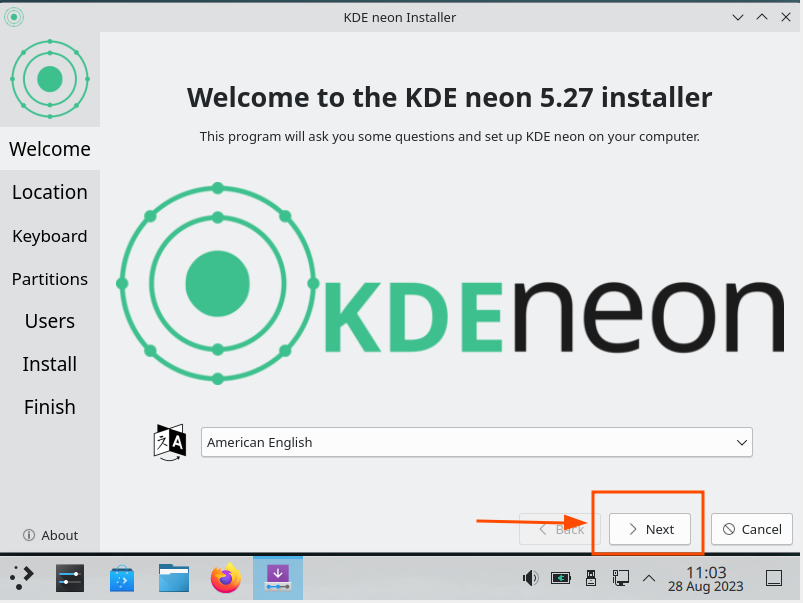803x603 pixels.
Task: Go to the Install step
Action: point(50,364)
